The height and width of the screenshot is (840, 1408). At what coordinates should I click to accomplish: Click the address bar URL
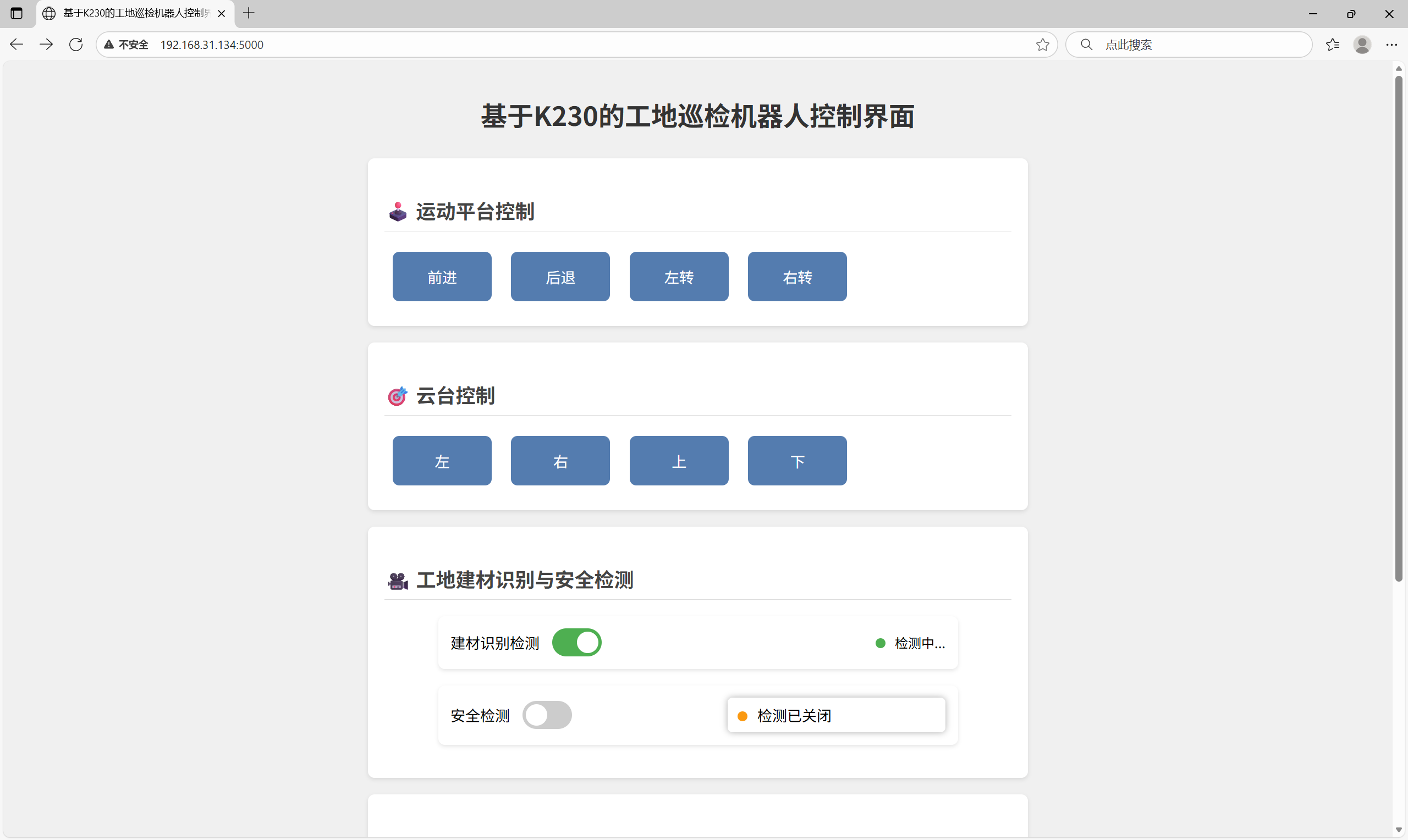pyautogui.click(x=212, y=45)
